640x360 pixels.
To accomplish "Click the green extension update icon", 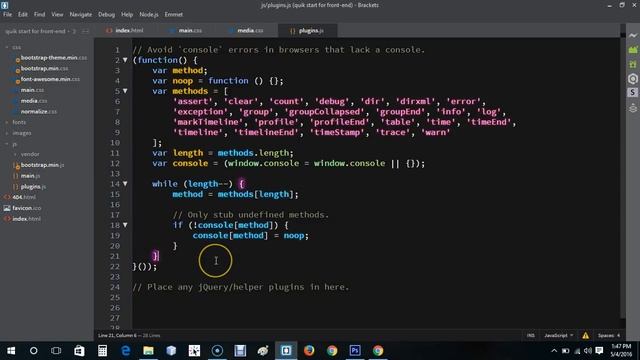I will click(633, 64).
